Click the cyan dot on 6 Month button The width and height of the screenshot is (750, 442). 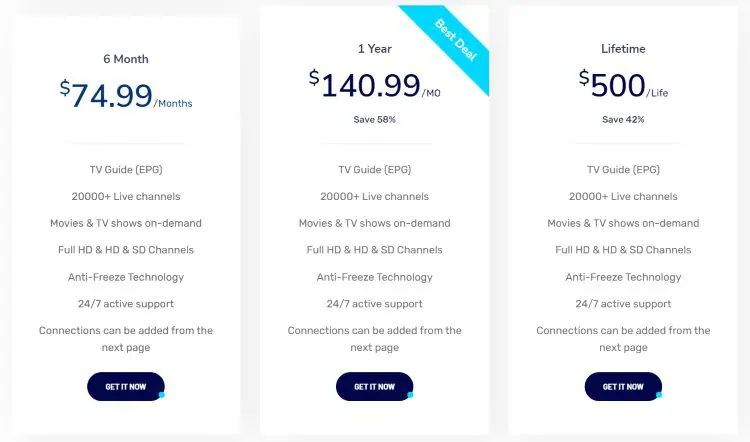pos(162,395)
